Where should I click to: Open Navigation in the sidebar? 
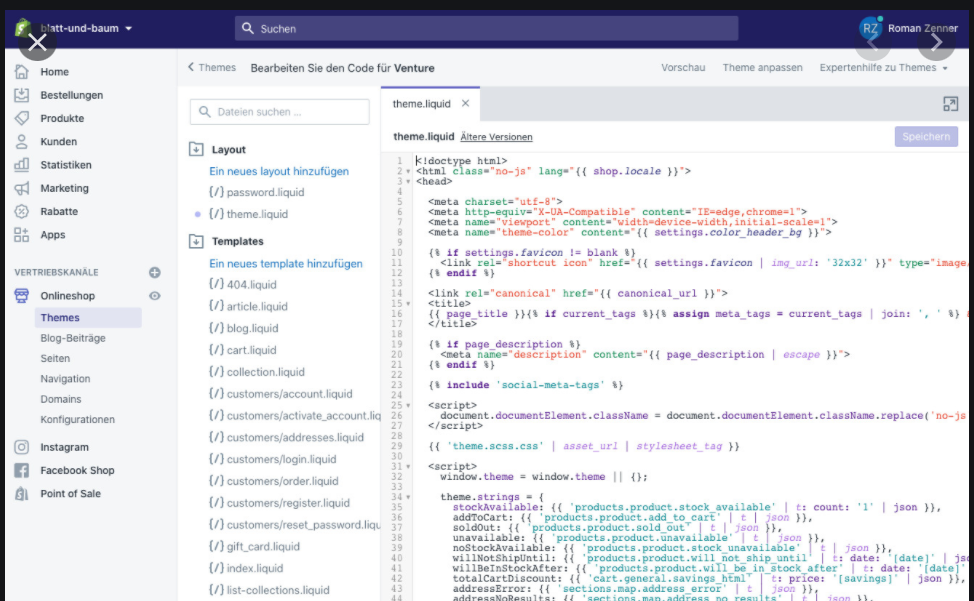pyautogui.click(x=65, y=379)
